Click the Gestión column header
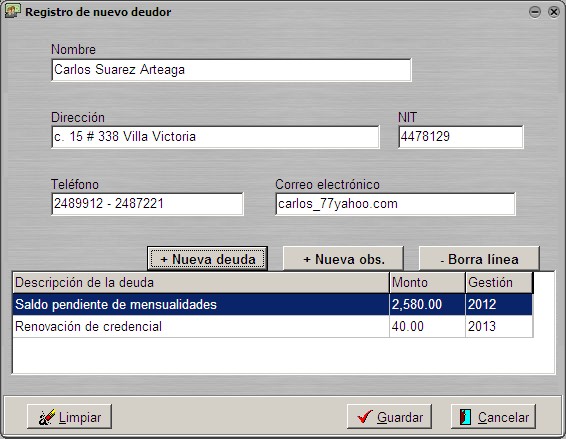This screenshot has height=439, width=566. pyautogui.click(x=499, y=282)
